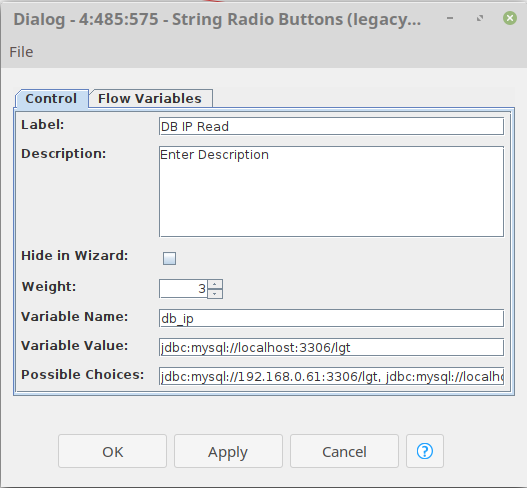Click the Apply button

pos(228,451)
